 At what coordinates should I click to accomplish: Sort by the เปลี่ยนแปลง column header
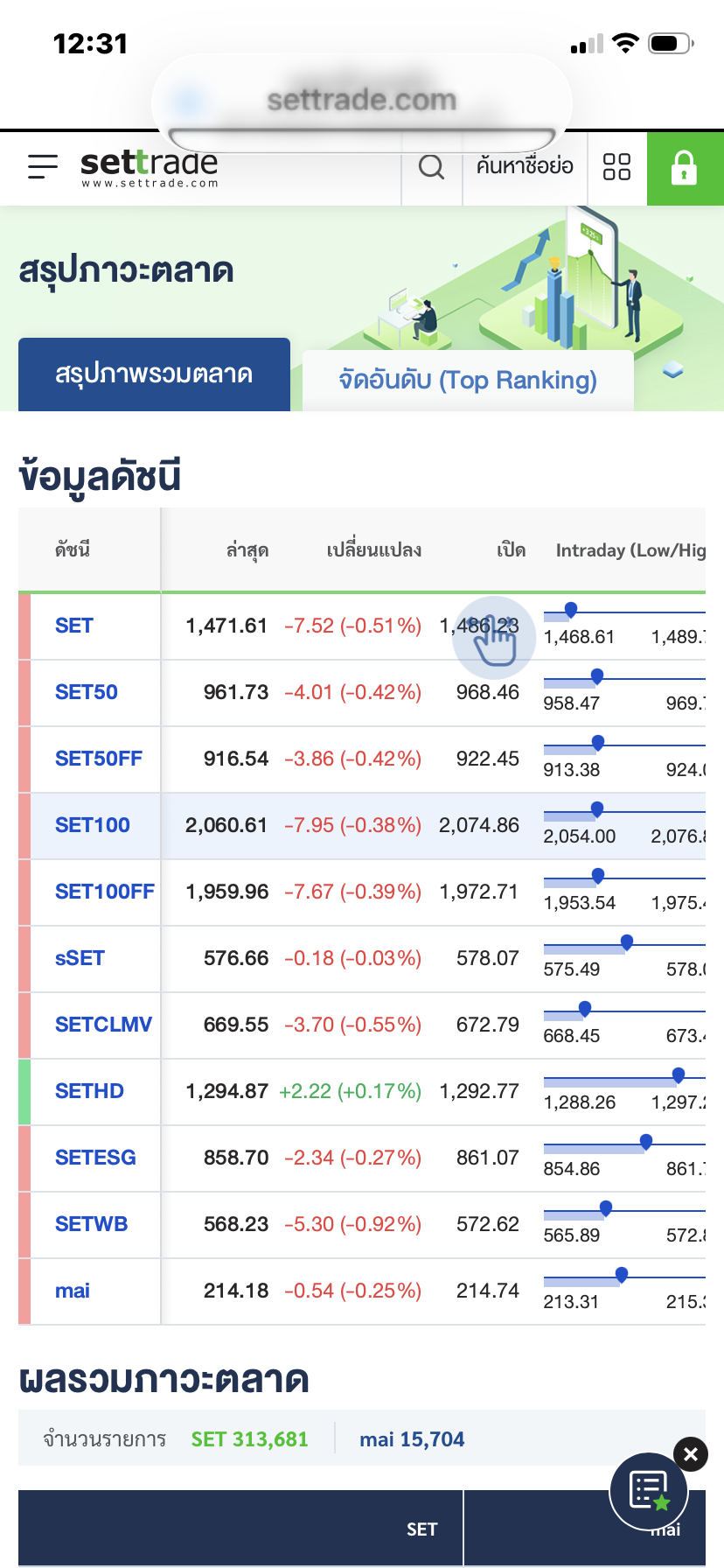[373, 550]
